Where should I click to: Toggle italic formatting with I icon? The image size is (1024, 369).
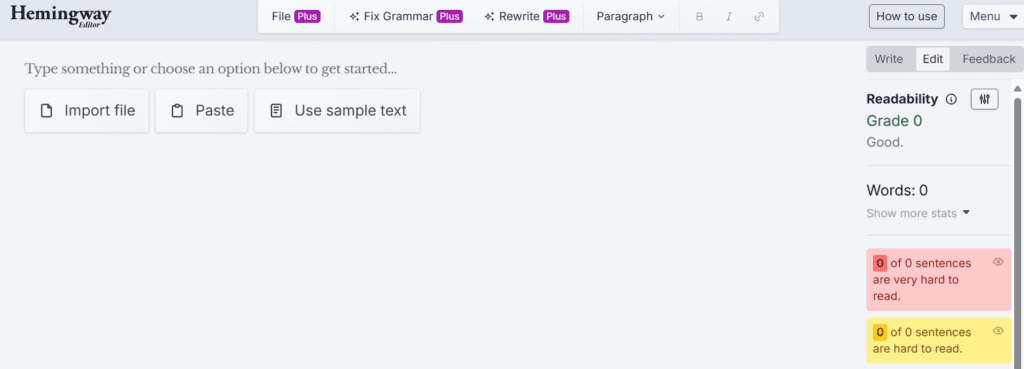(729, 17)
